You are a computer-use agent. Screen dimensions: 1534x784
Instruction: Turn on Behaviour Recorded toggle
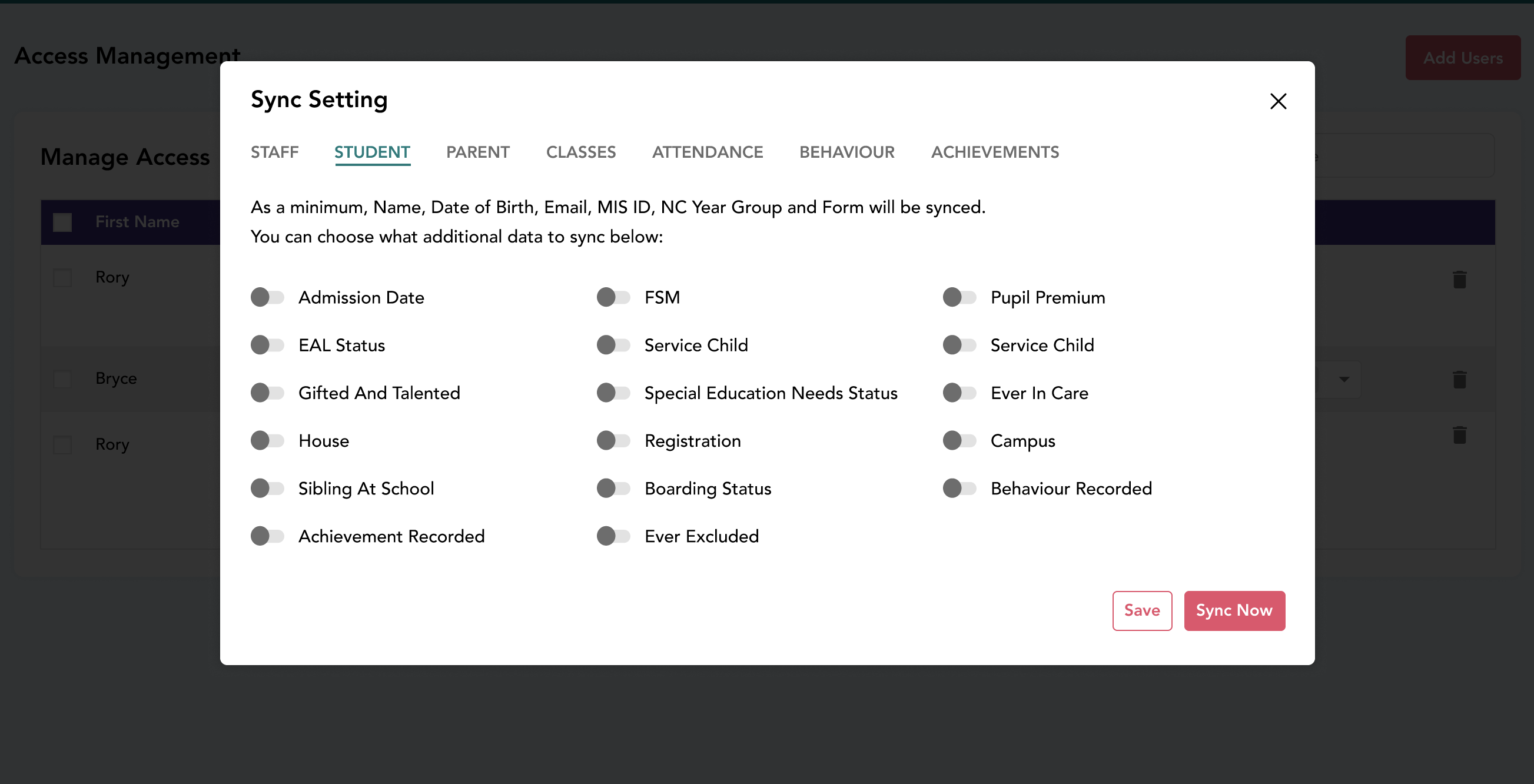[x=959, y=488]
